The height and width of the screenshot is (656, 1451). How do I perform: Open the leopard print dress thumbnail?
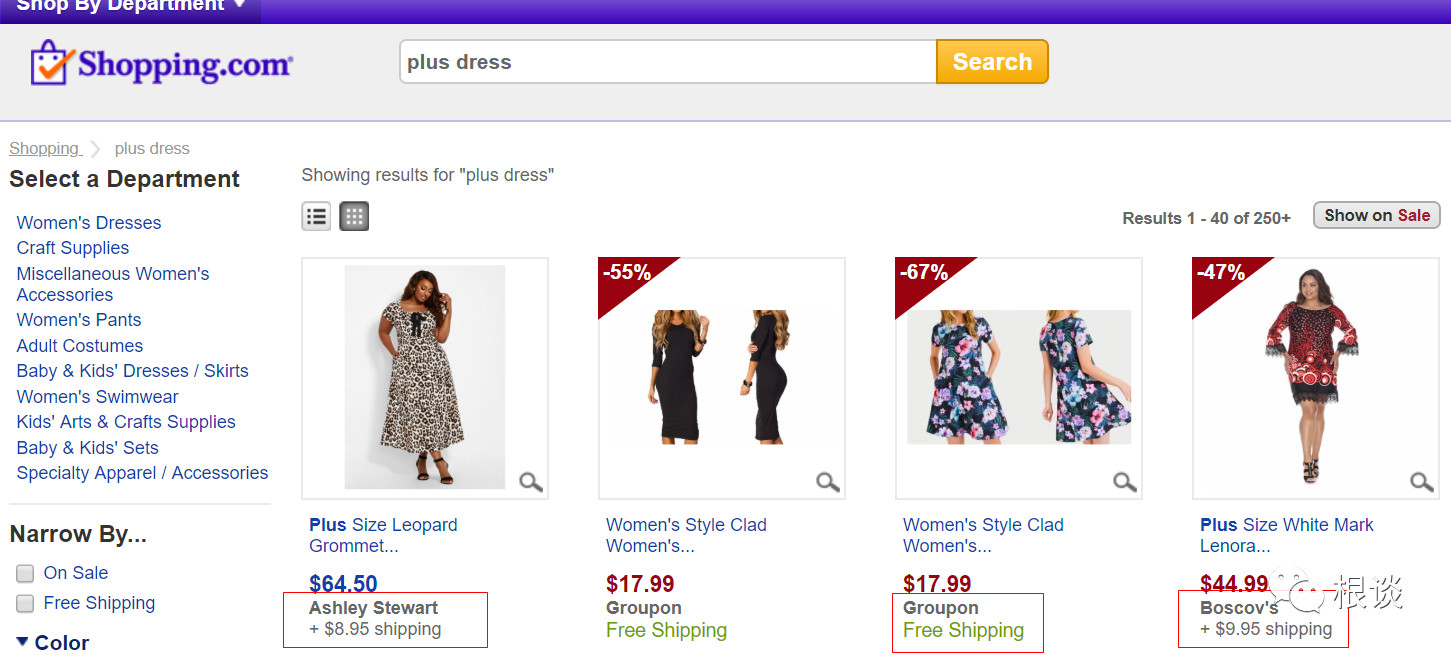pyautogui.click(x=424, y=377)
